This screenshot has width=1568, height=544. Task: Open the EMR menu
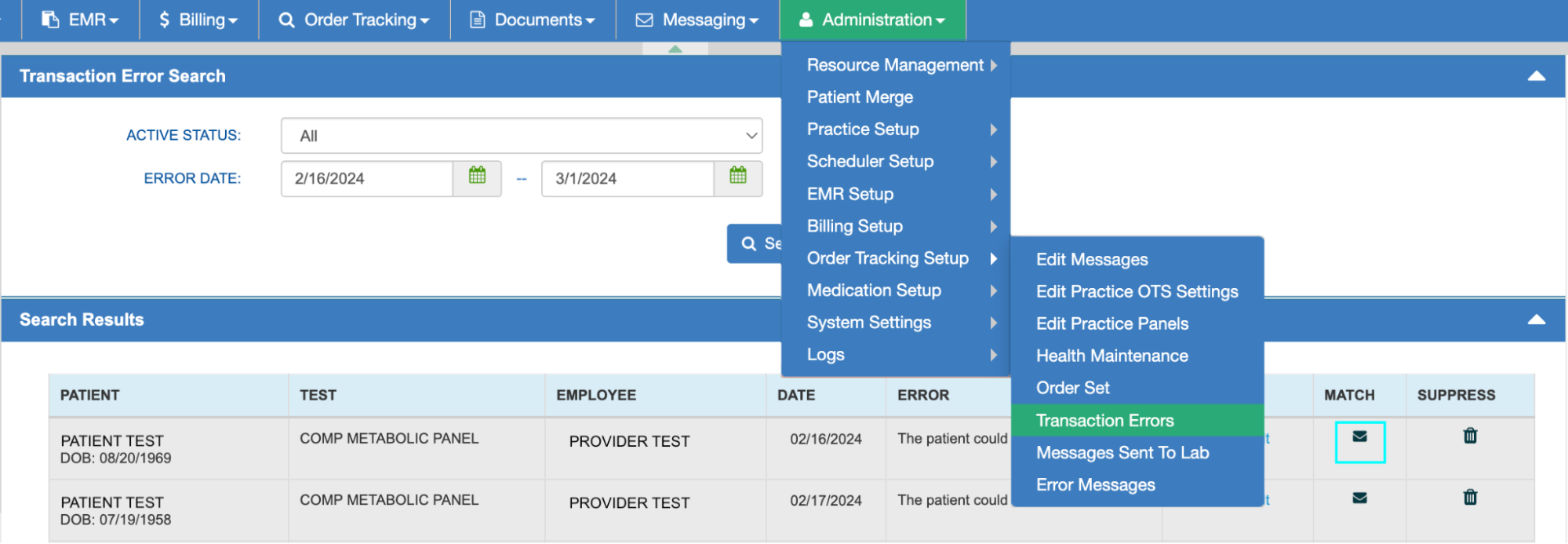click(80, 20)
